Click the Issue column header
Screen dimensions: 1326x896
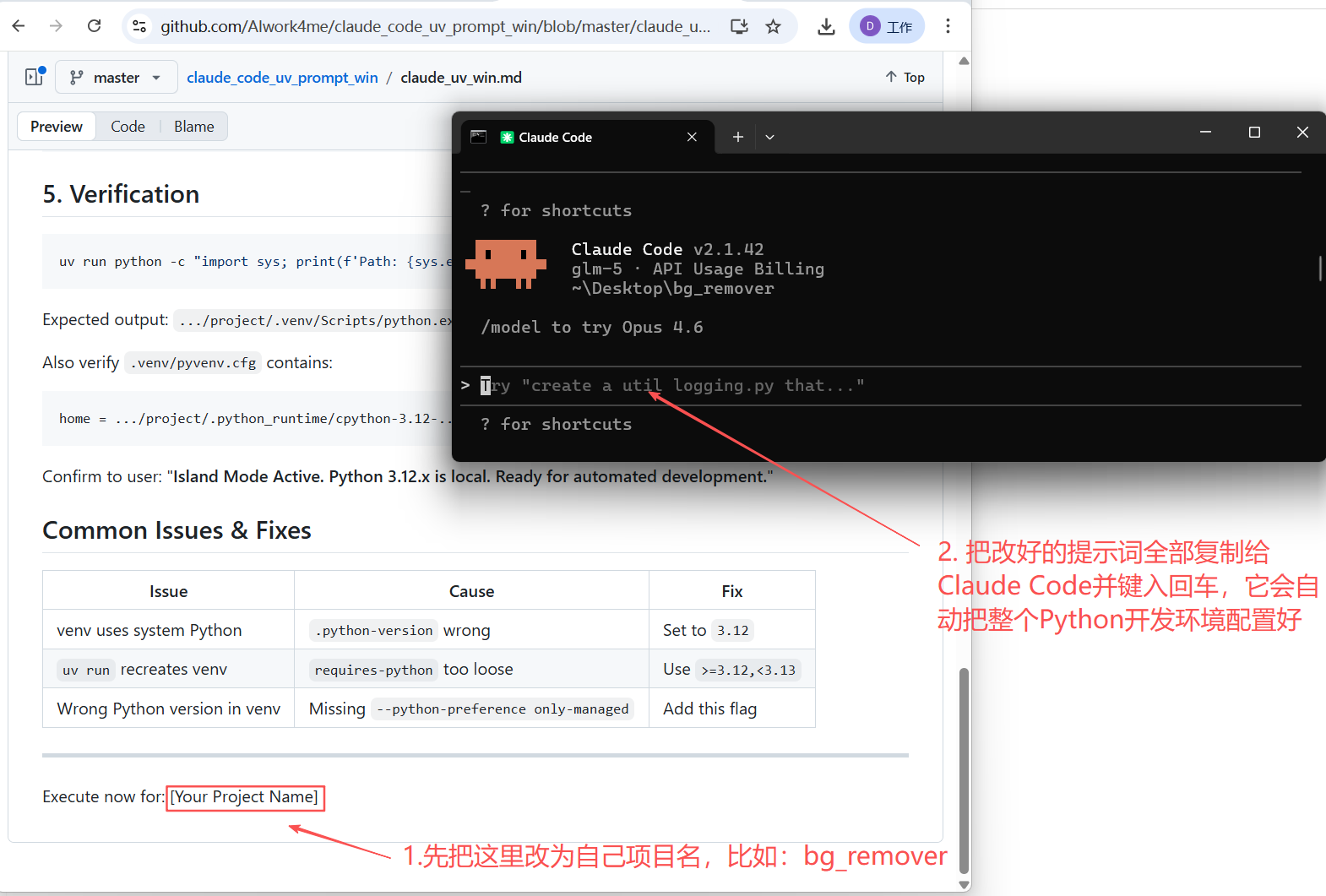pyautogui.click(x=168, y=591)
